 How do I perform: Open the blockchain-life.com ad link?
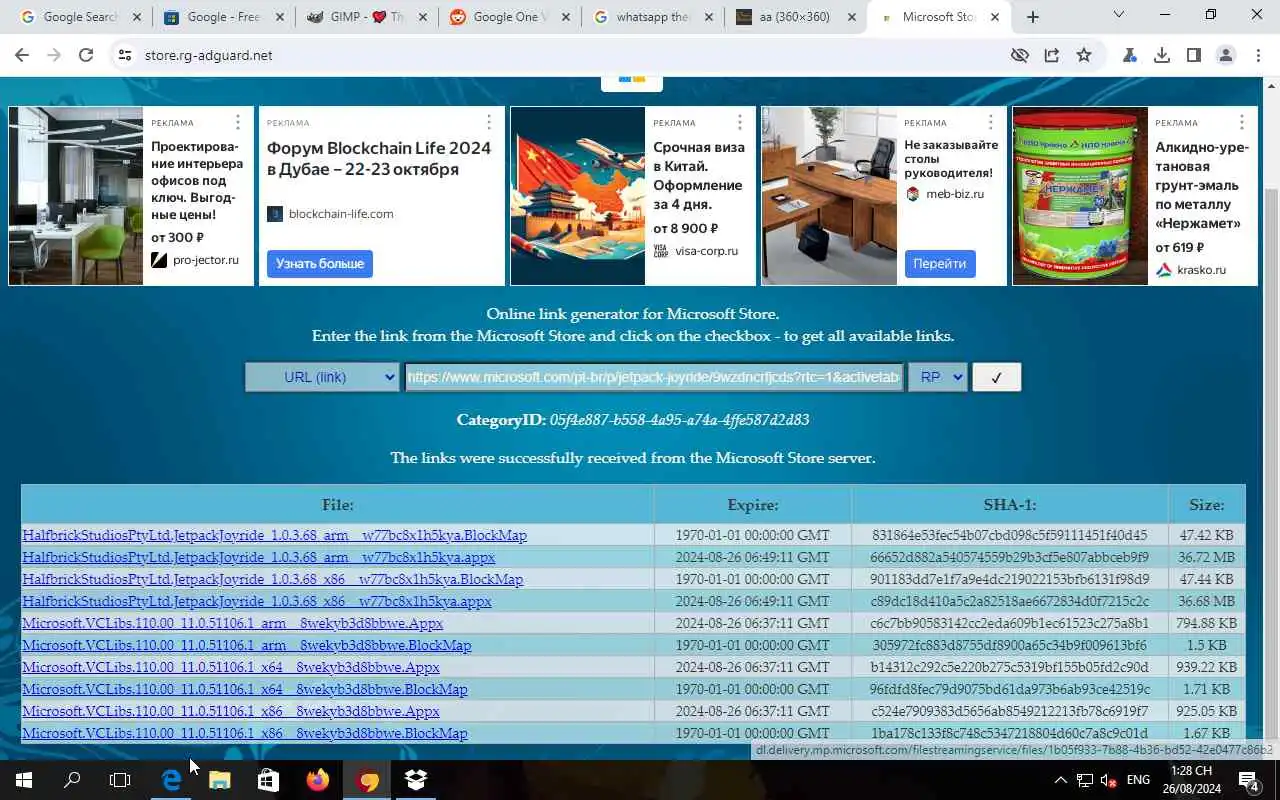coord(341,214)
